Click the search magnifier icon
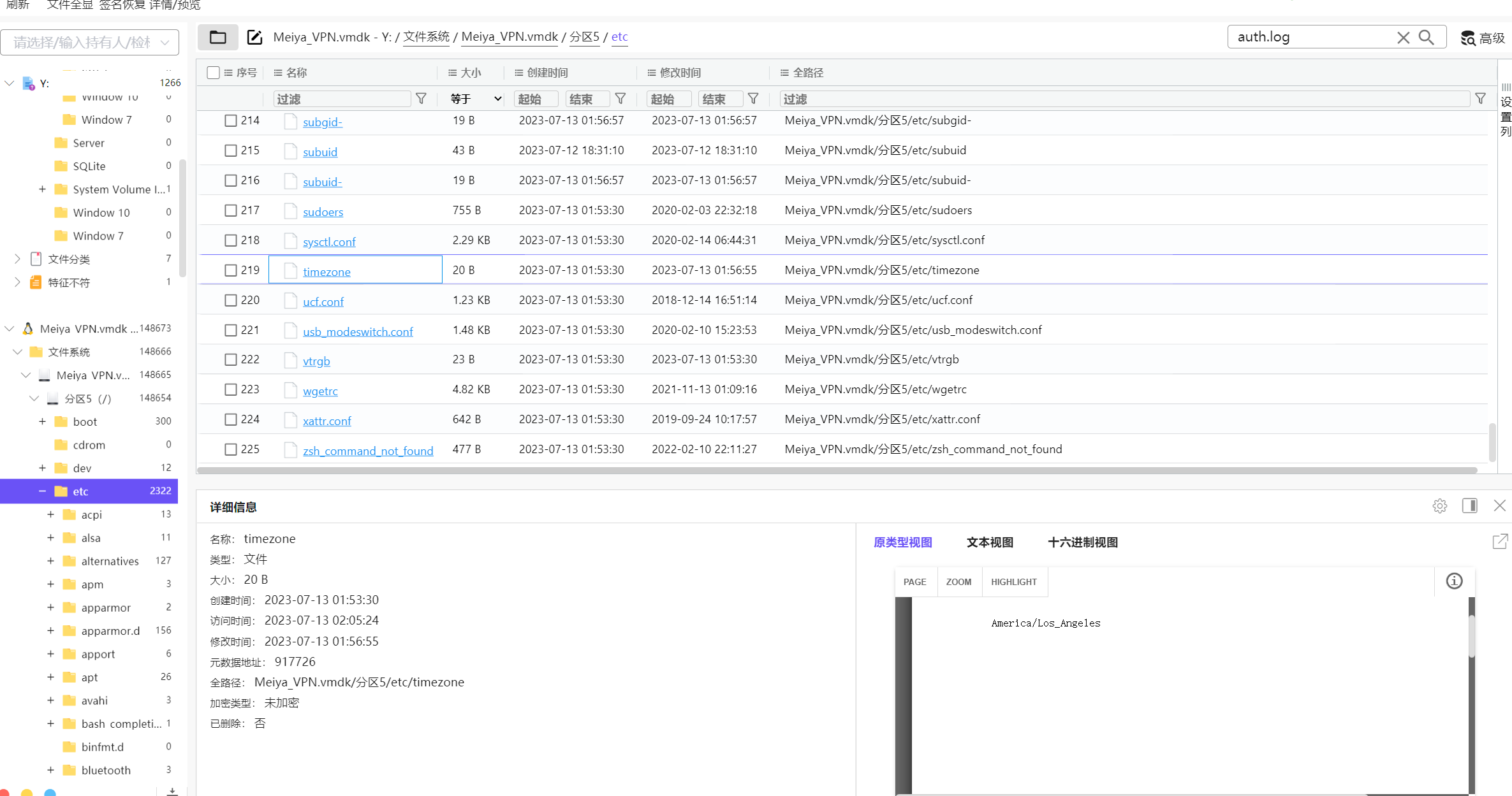This screenshot has height=796, width=1512. 1427,37
